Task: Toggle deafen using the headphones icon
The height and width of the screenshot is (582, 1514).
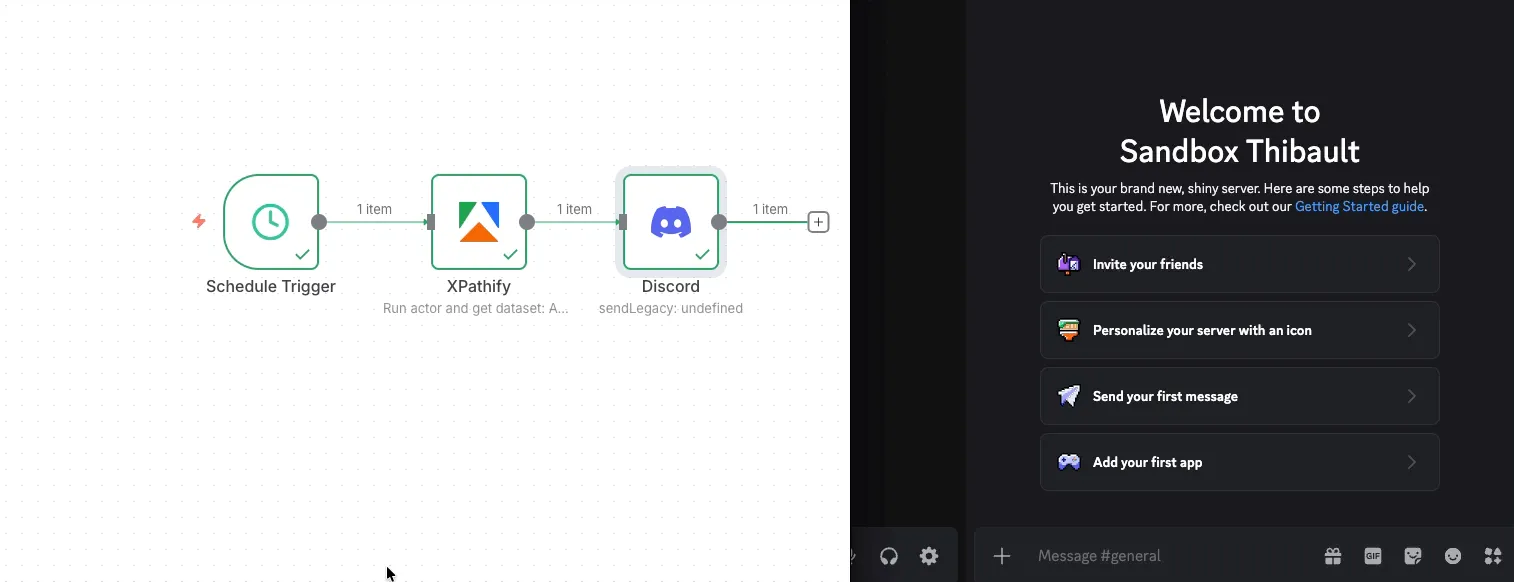Action: click(x=888, y=555)
